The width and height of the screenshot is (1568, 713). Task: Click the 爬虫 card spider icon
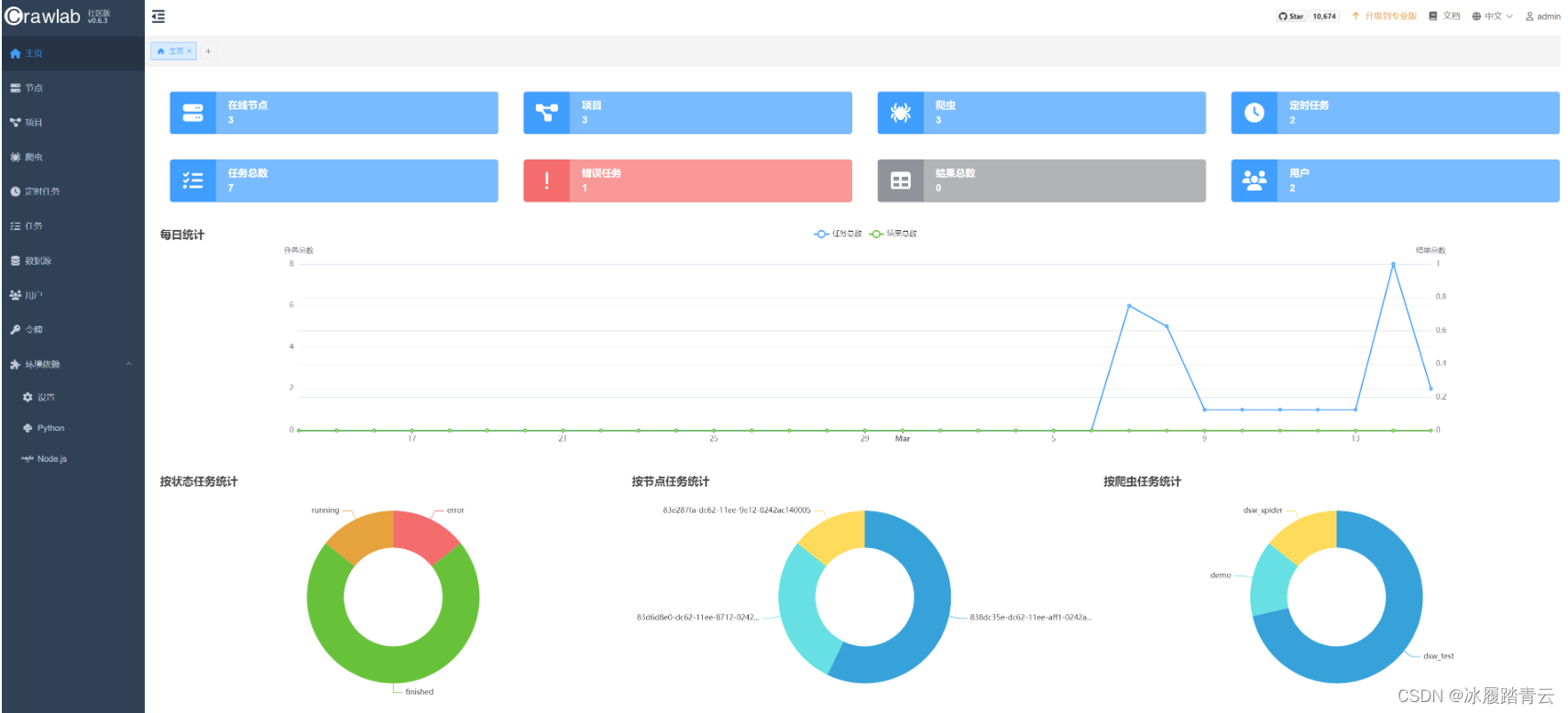click(x=901, y=113)
